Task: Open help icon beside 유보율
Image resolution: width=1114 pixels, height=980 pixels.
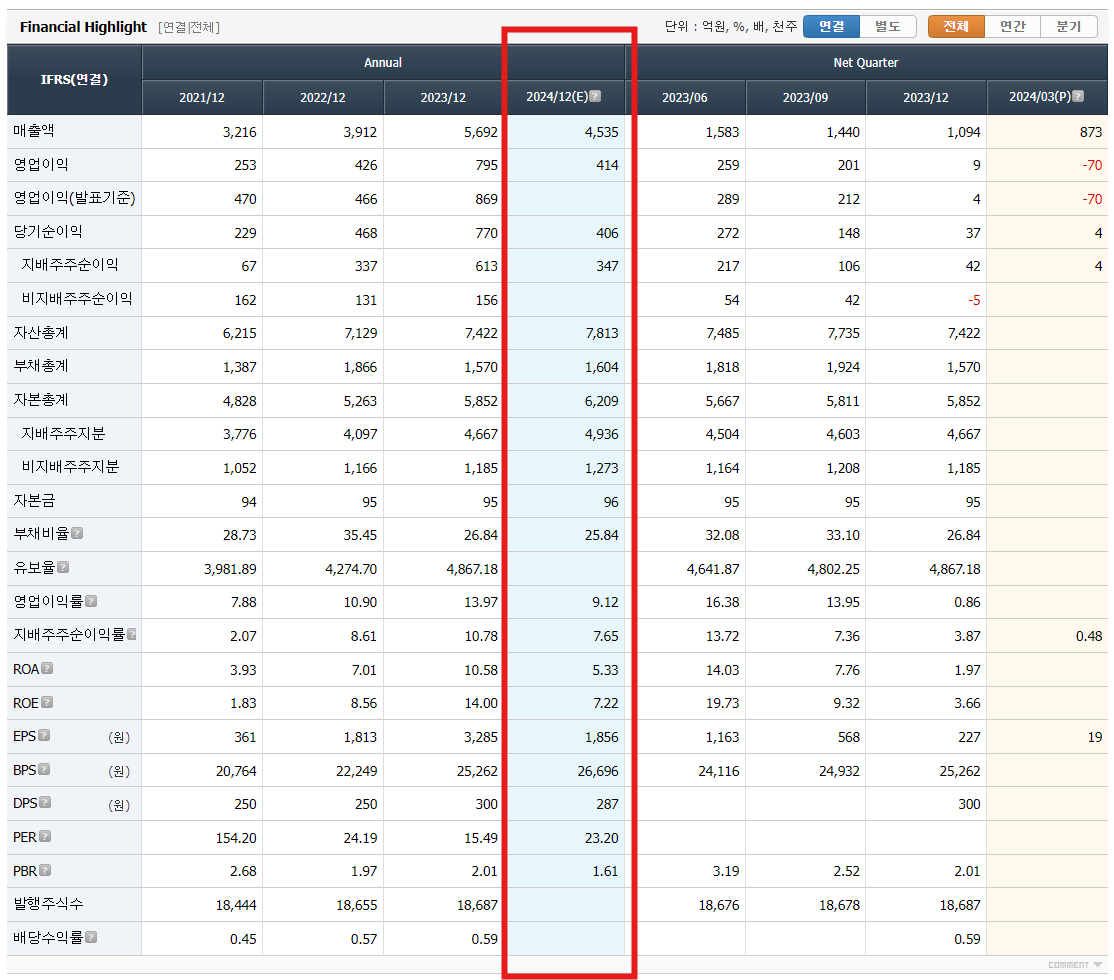Action: pos(63,567)
